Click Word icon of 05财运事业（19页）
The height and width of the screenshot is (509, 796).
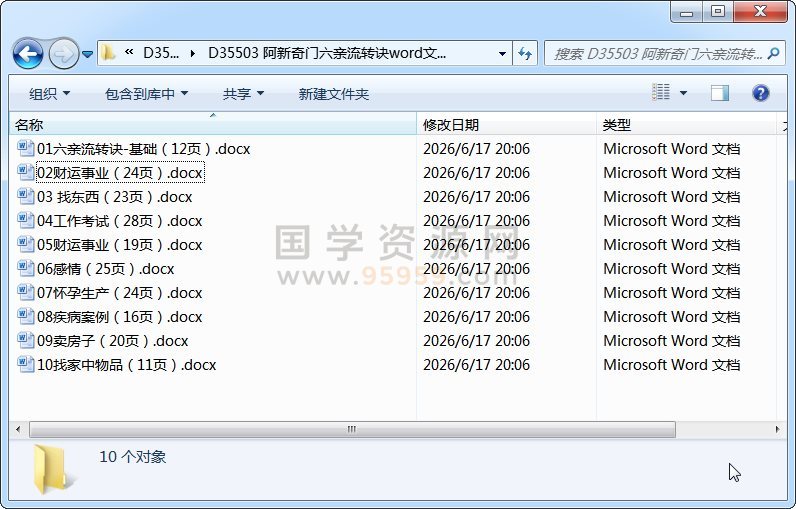[25, 244]
